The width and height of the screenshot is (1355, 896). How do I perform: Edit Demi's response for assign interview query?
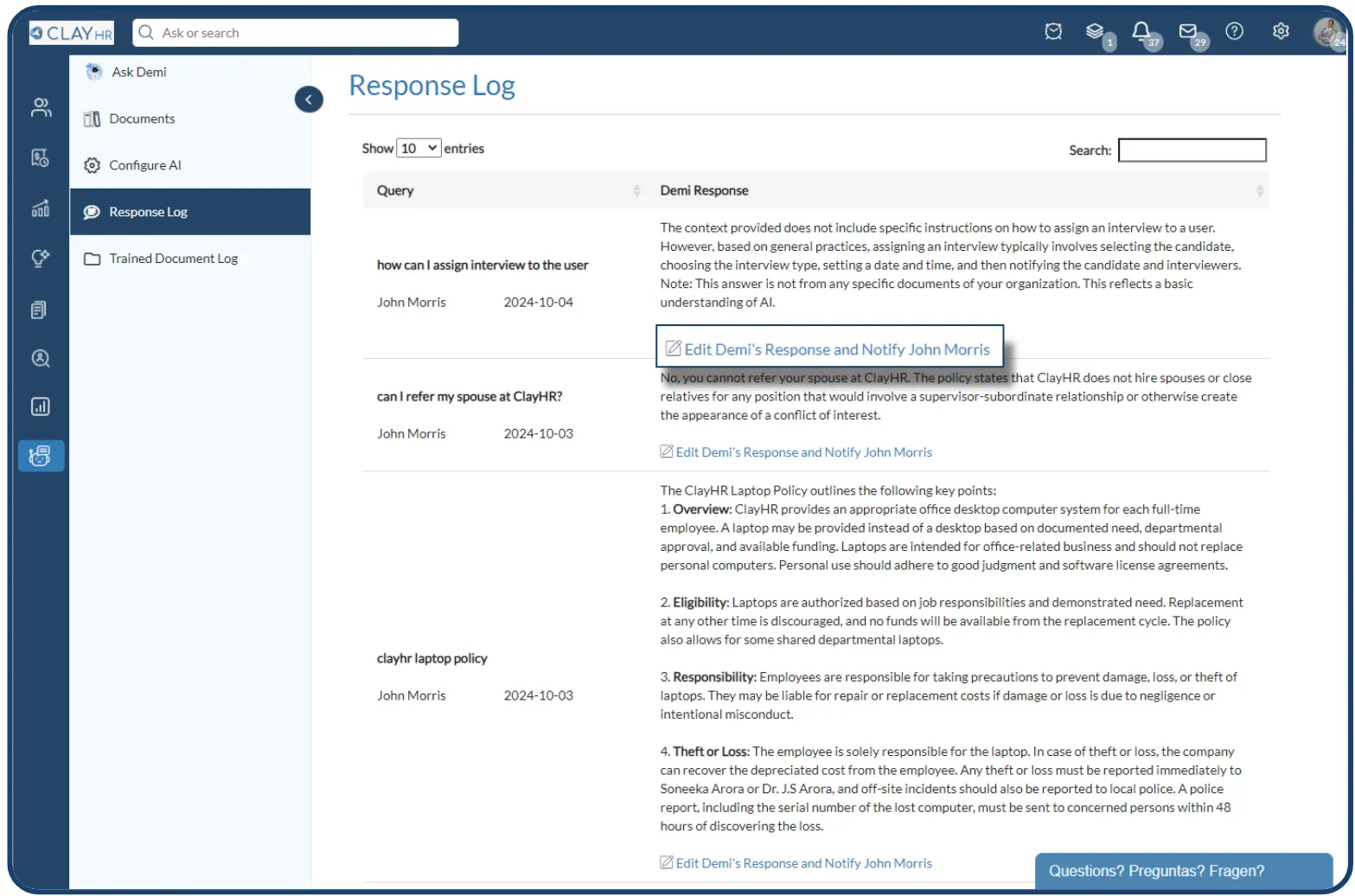coord(828,349)
